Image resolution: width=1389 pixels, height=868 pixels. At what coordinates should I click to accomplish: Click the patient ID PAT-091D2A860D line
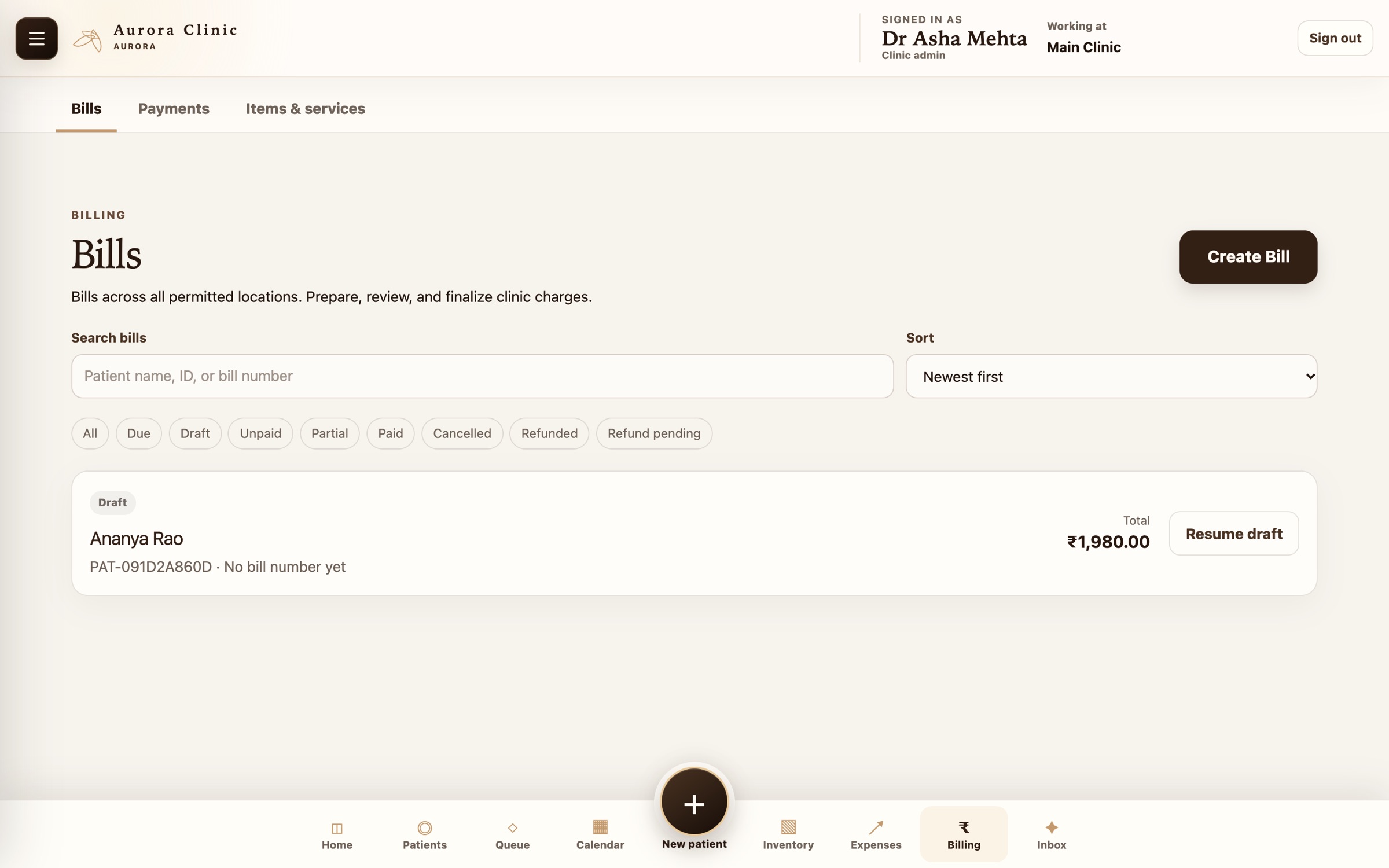click(x=218, y=567)
